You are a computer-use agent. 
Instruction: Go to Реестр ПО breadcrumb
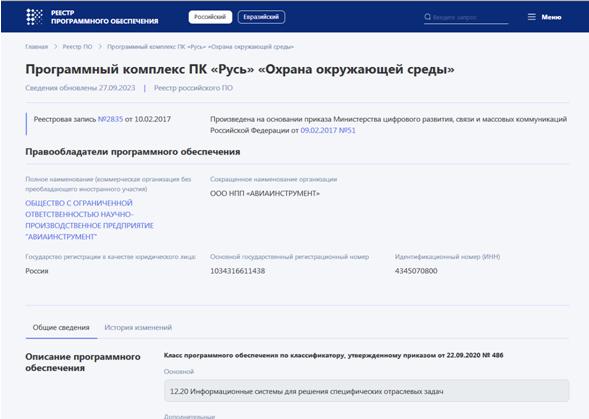click(x=77, y=47)
